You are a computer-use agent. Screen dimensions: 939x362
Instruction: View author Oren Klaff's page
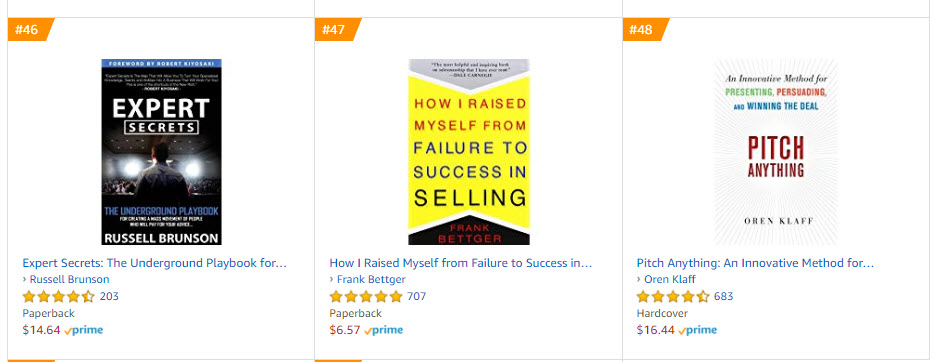coord(670,279)
